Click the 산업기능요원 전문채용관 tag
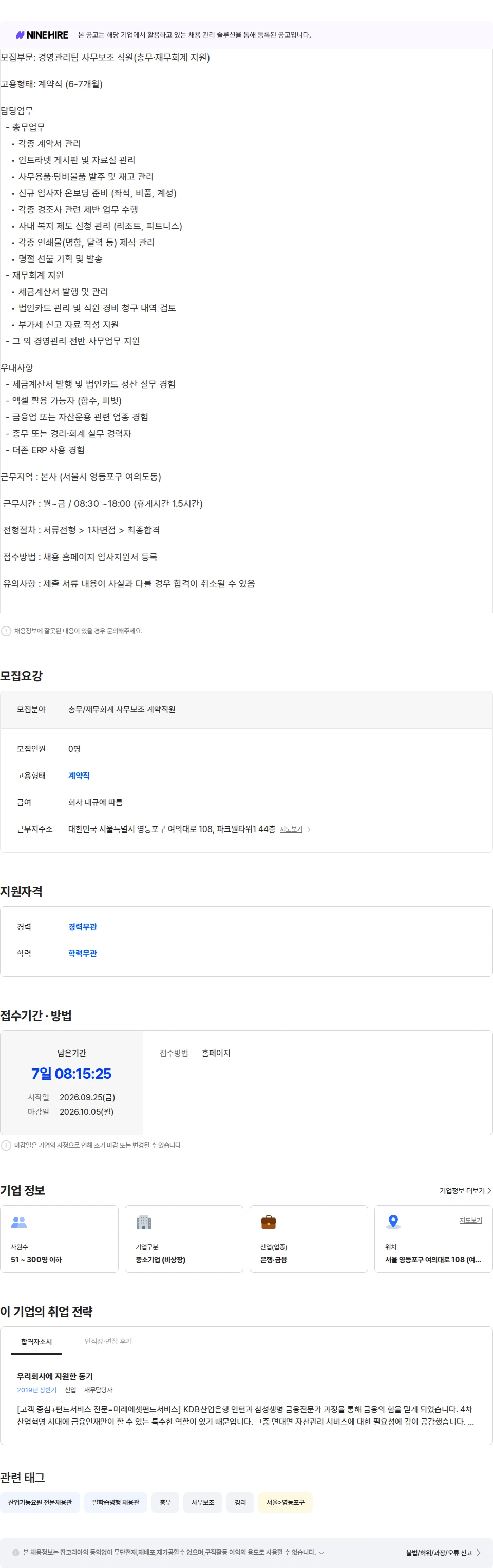 click(40, 1502)
